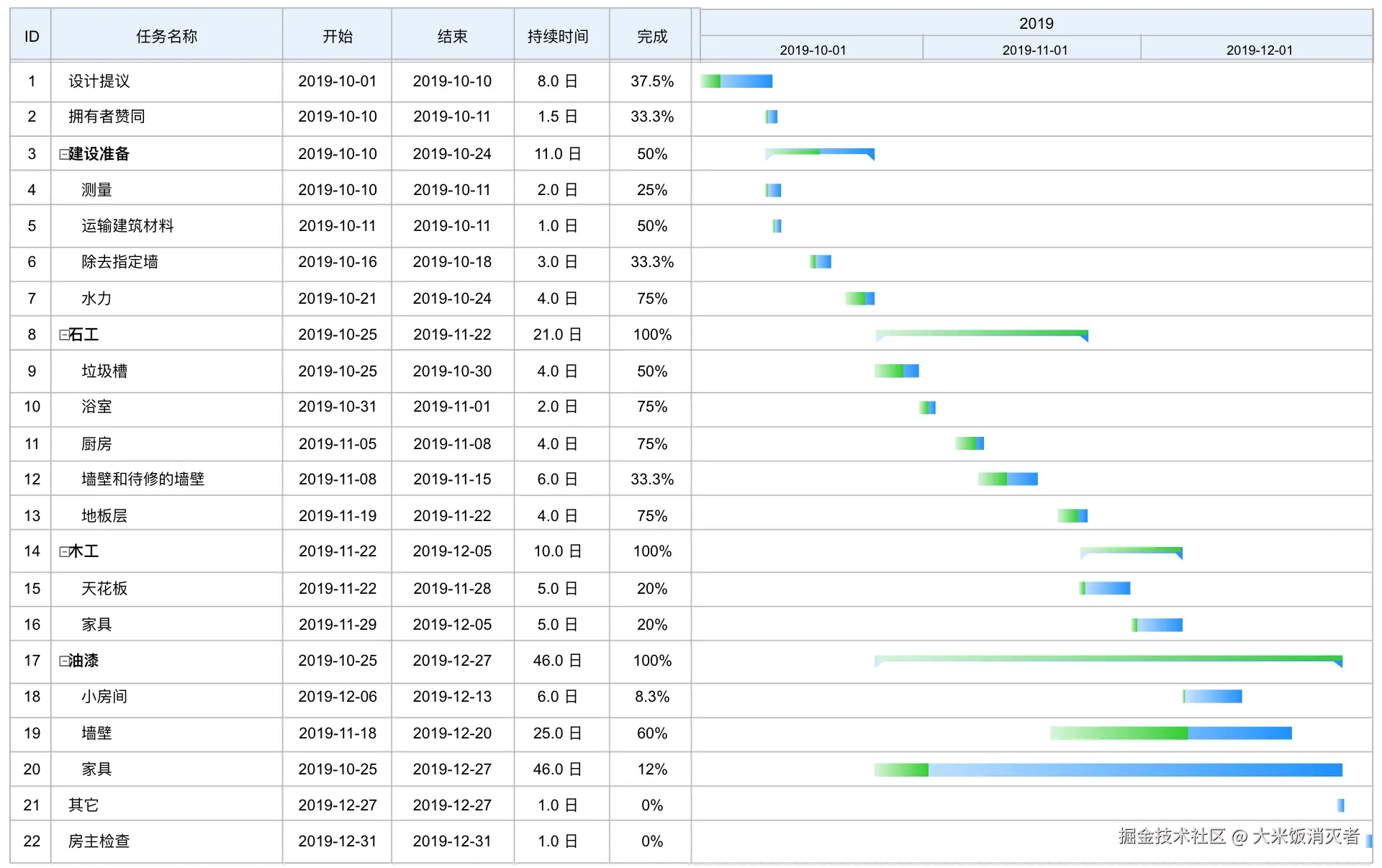Viewport: 1382px width, 868px height.
Task: Collapse the 木工 task group
Action: pos(63,551)
